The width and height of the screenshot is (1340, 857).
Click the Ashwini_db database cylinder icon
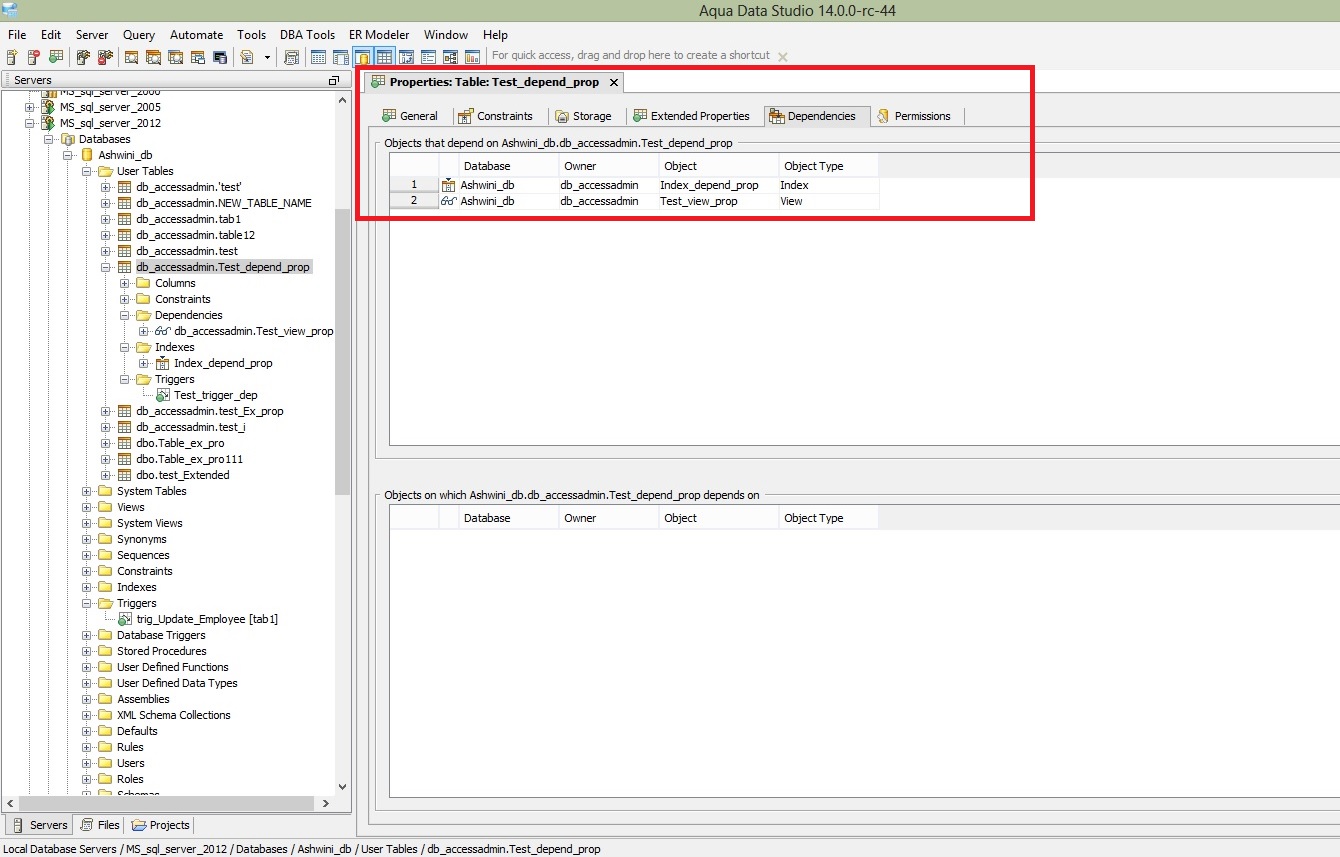point(87,155)
